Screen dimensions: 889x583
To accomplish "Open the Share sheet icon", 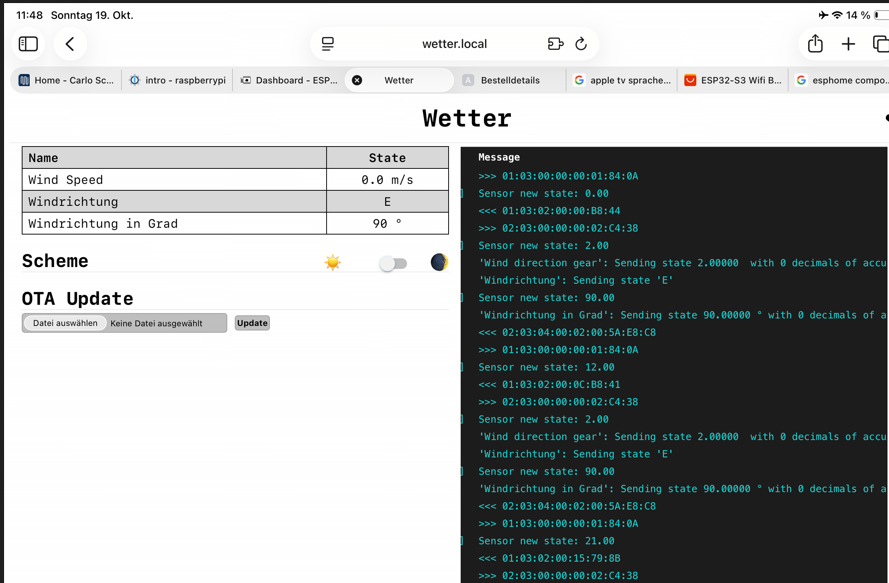I will pos(815,44).
